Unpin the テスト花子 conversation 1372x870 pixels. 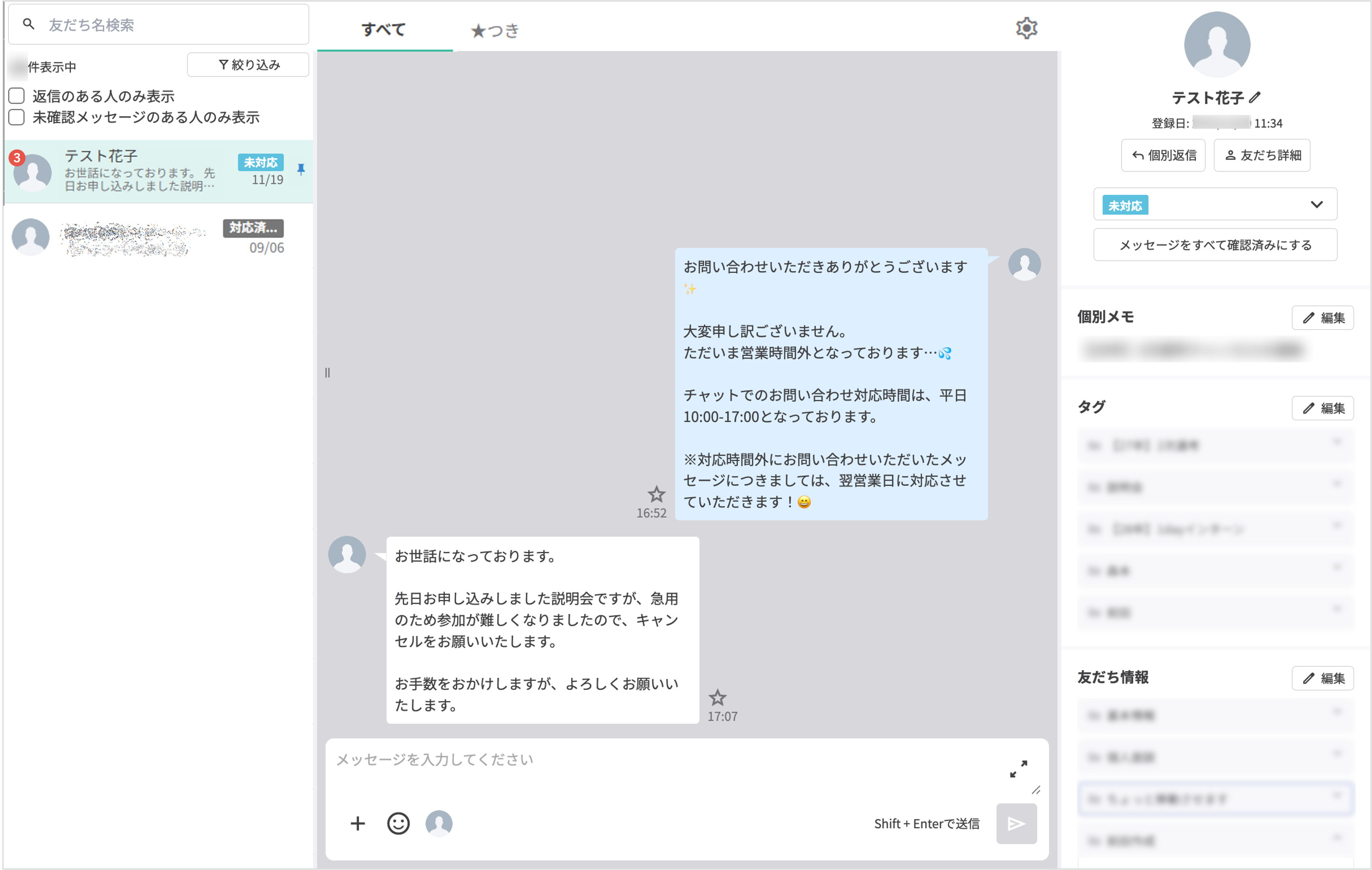301,169
